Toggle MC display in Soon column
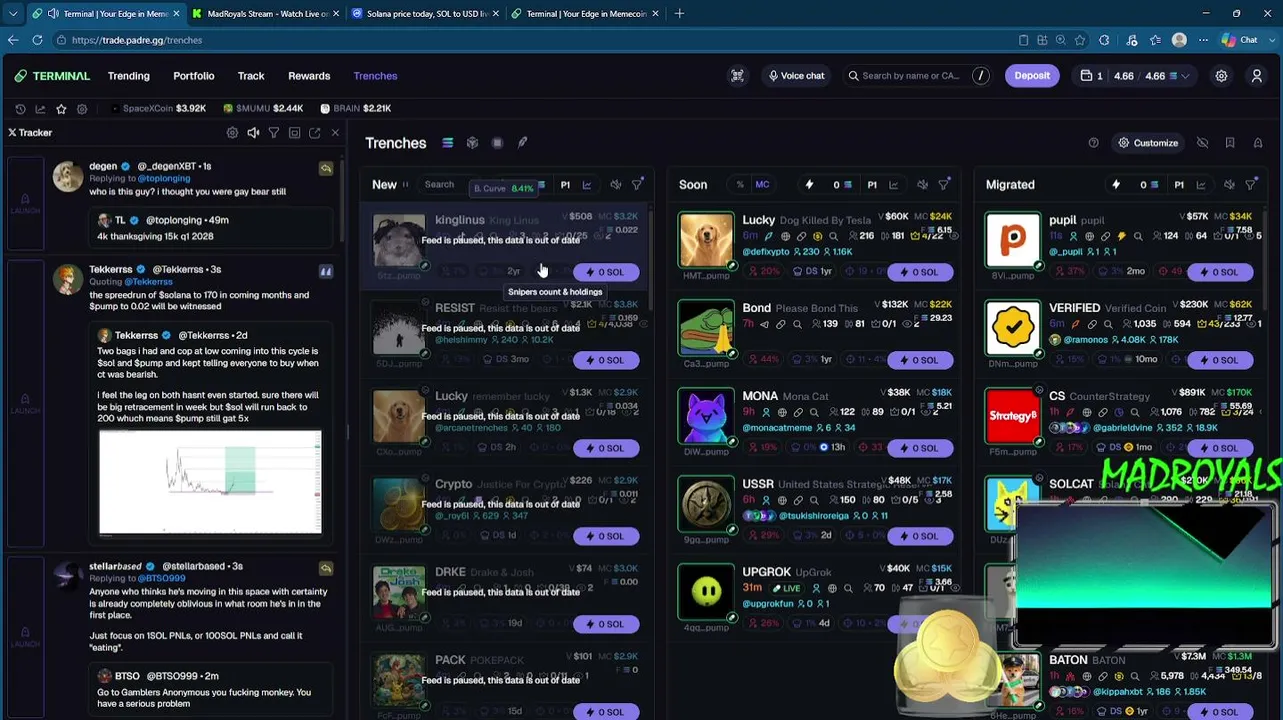 [x=762, y=185]
